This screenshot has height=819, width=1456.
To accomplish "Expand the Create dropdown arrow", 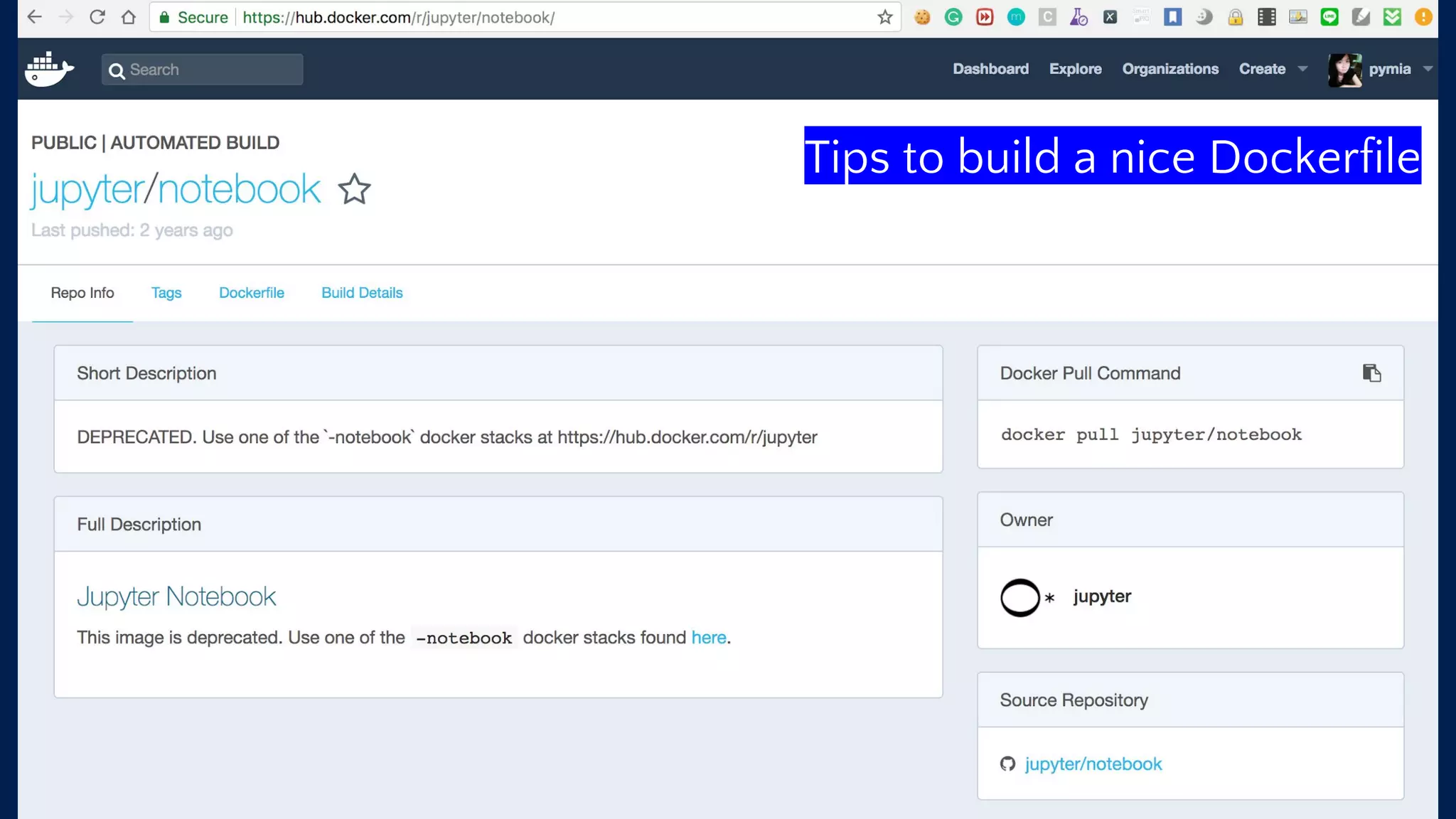I will 1302,69.
